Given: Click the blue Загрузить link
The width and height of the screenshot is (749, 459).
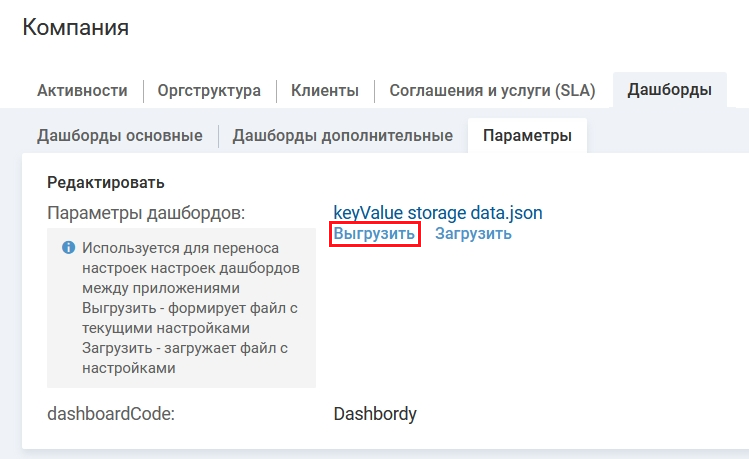Looking at the screenshot, I should (x=473, y=234).
